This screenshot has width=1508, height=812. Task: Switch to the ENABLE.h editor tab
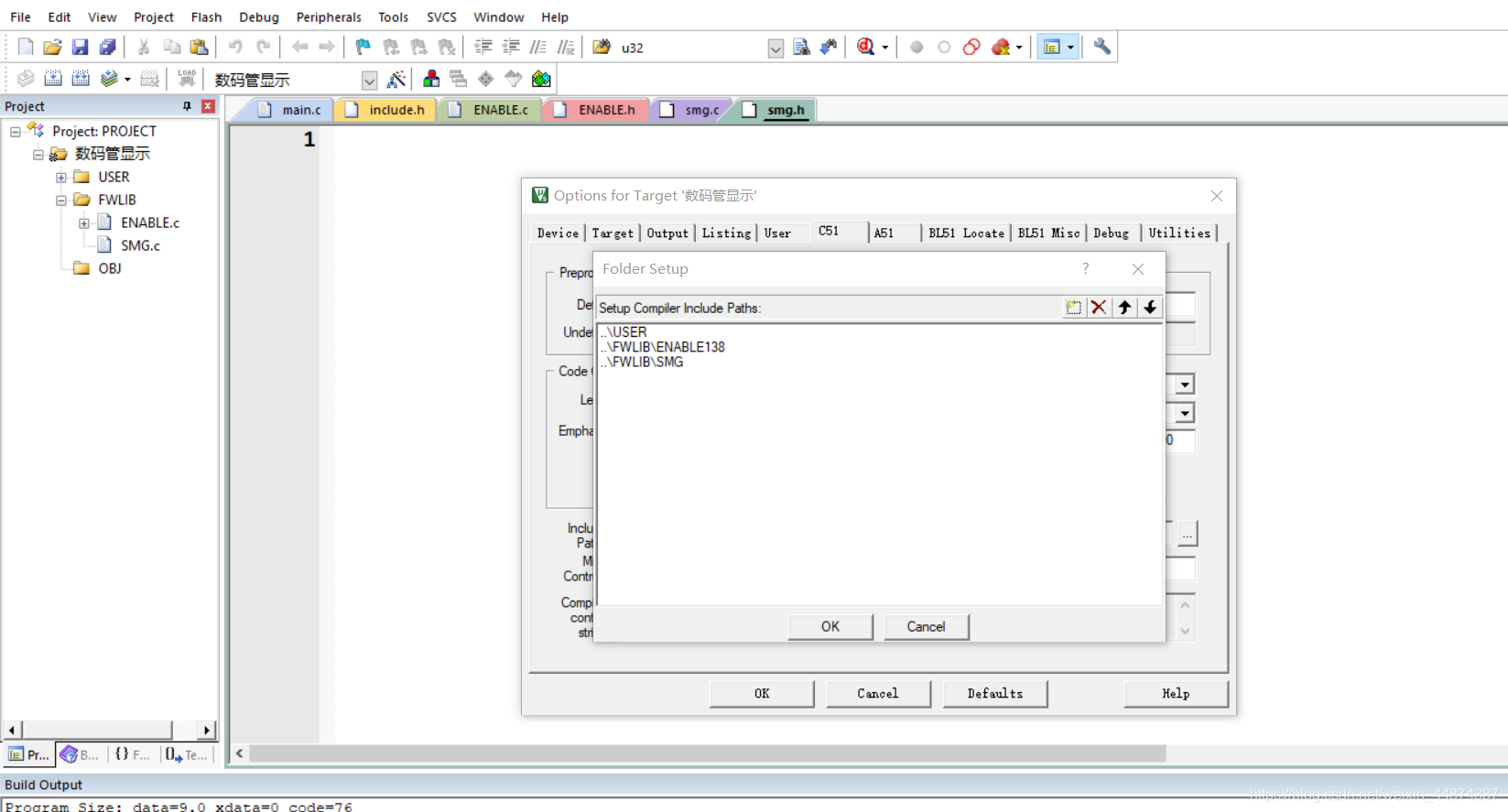click(x=595, y=110)
